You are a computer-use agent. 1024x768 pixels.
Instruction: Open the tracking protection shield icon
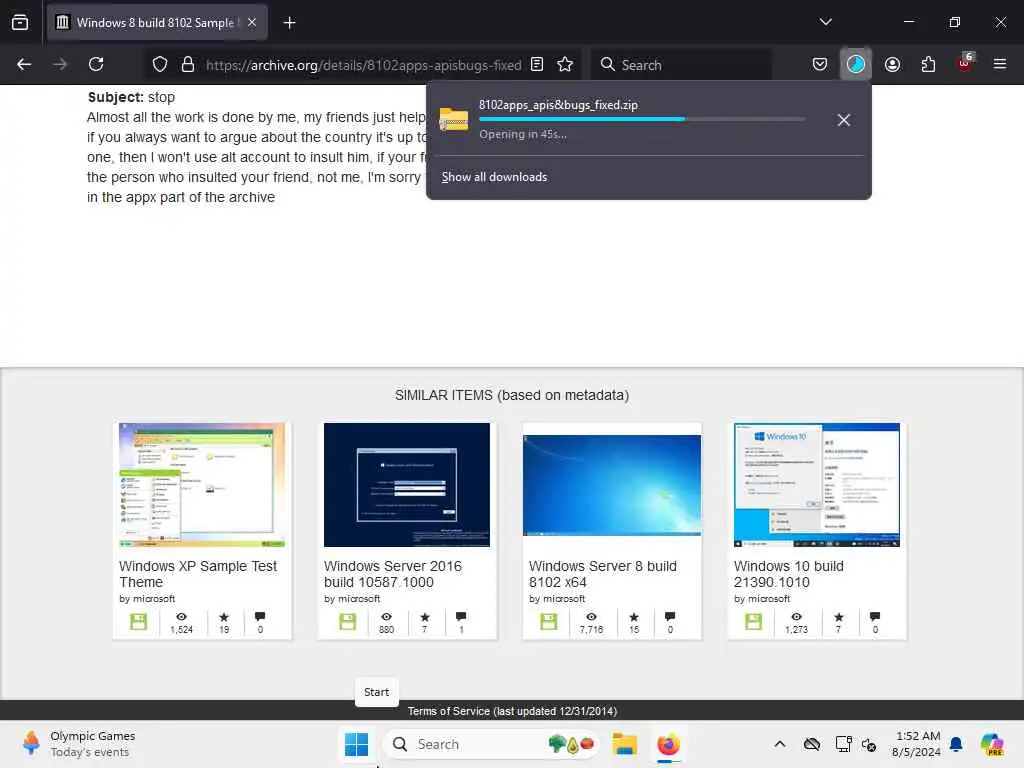click(x=160, y=64)
